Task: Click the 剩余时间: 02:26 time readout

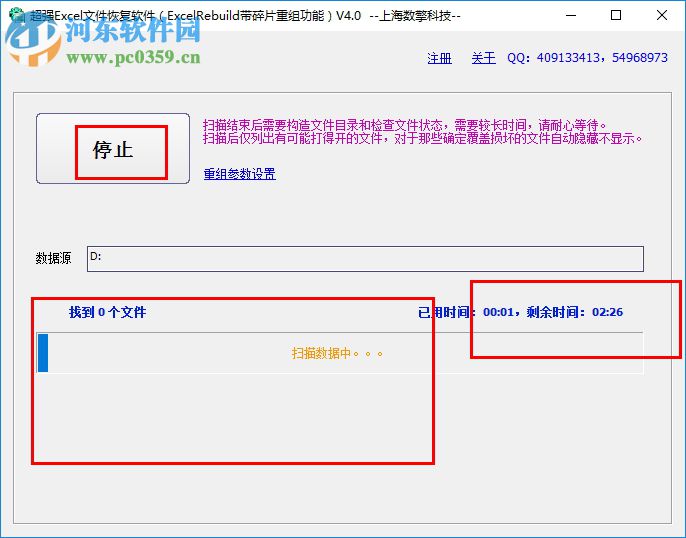Action: [x=574, y=312]
